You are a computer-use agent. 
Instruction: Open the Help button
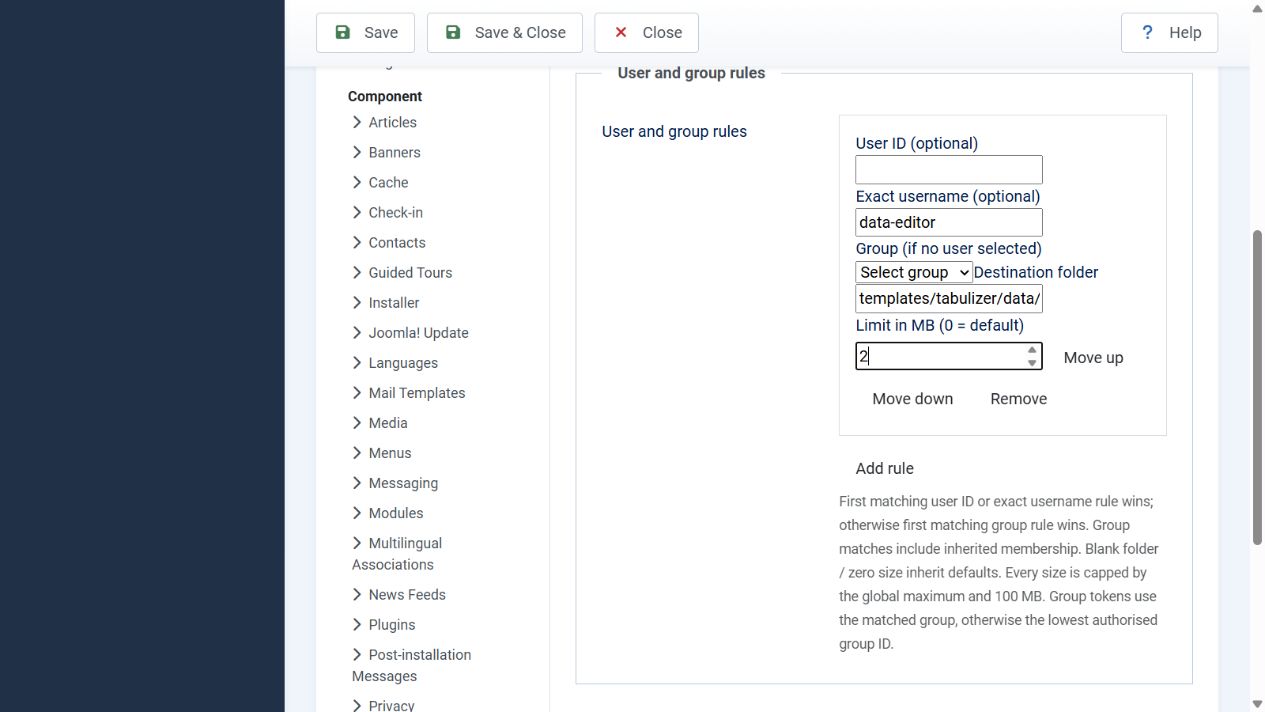pyautogui.click(x=1170, y=32)
